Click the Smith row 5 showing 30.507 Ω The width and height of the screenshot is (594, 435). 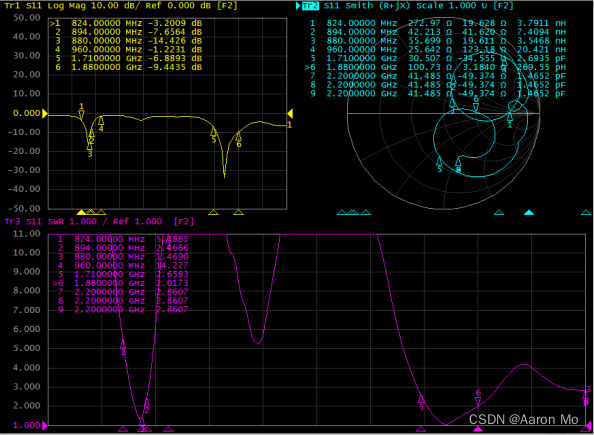(x=438, y=58)
